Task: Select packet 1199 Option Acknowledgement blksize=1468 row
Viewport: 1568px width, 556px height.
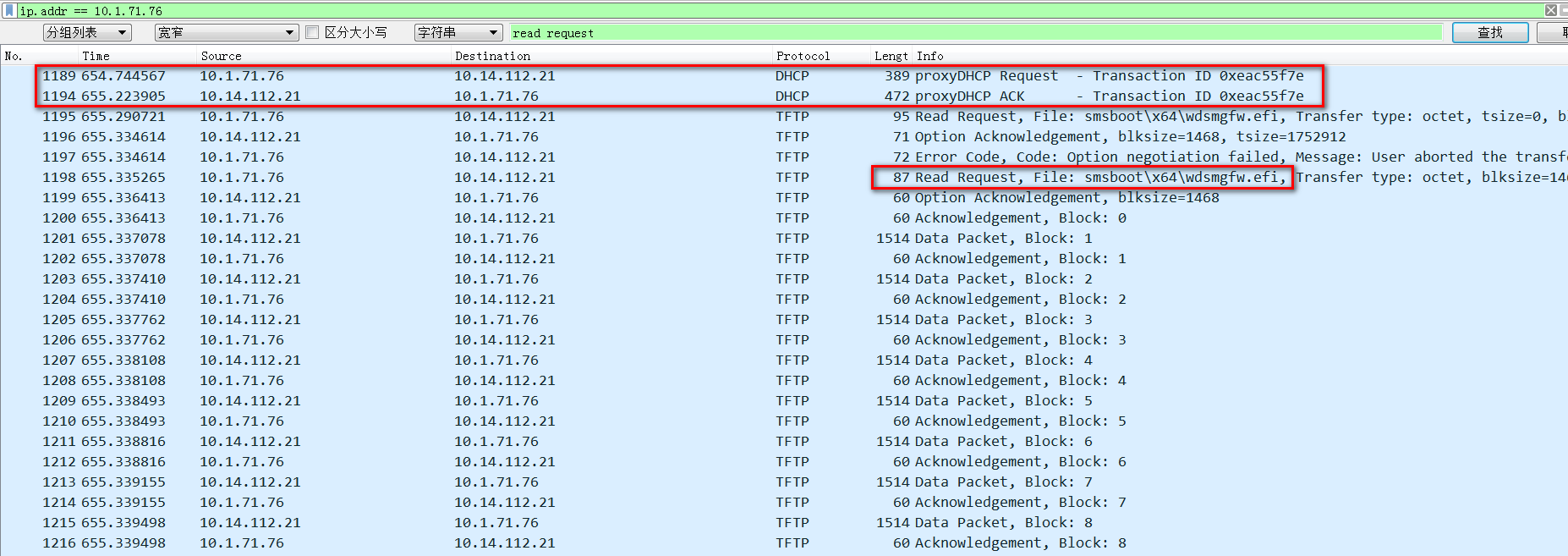Action: click(784, 197)
